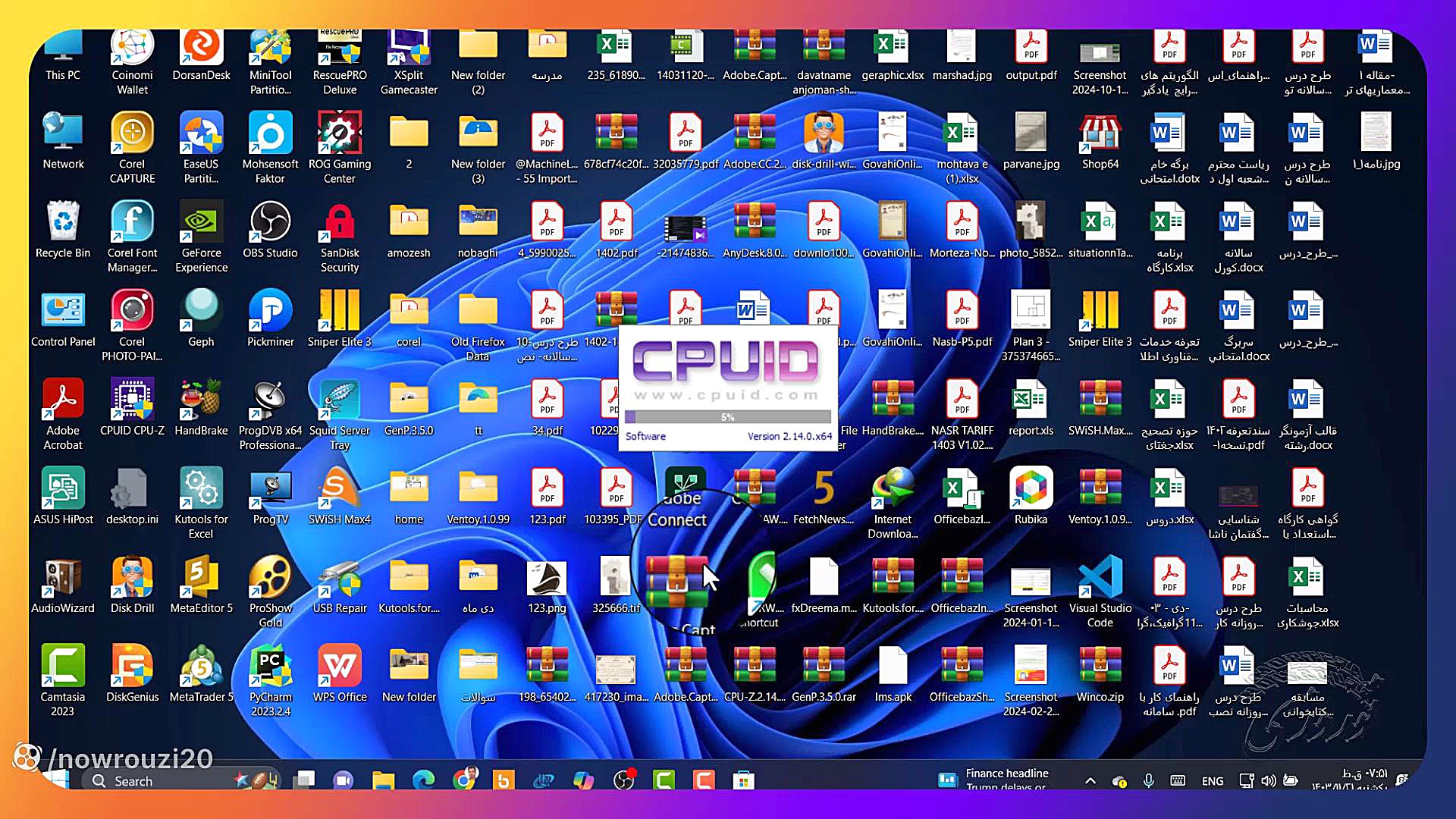Open Copilot from the taskbar
The image size is (1456, 819).
(x=583, y=780)
